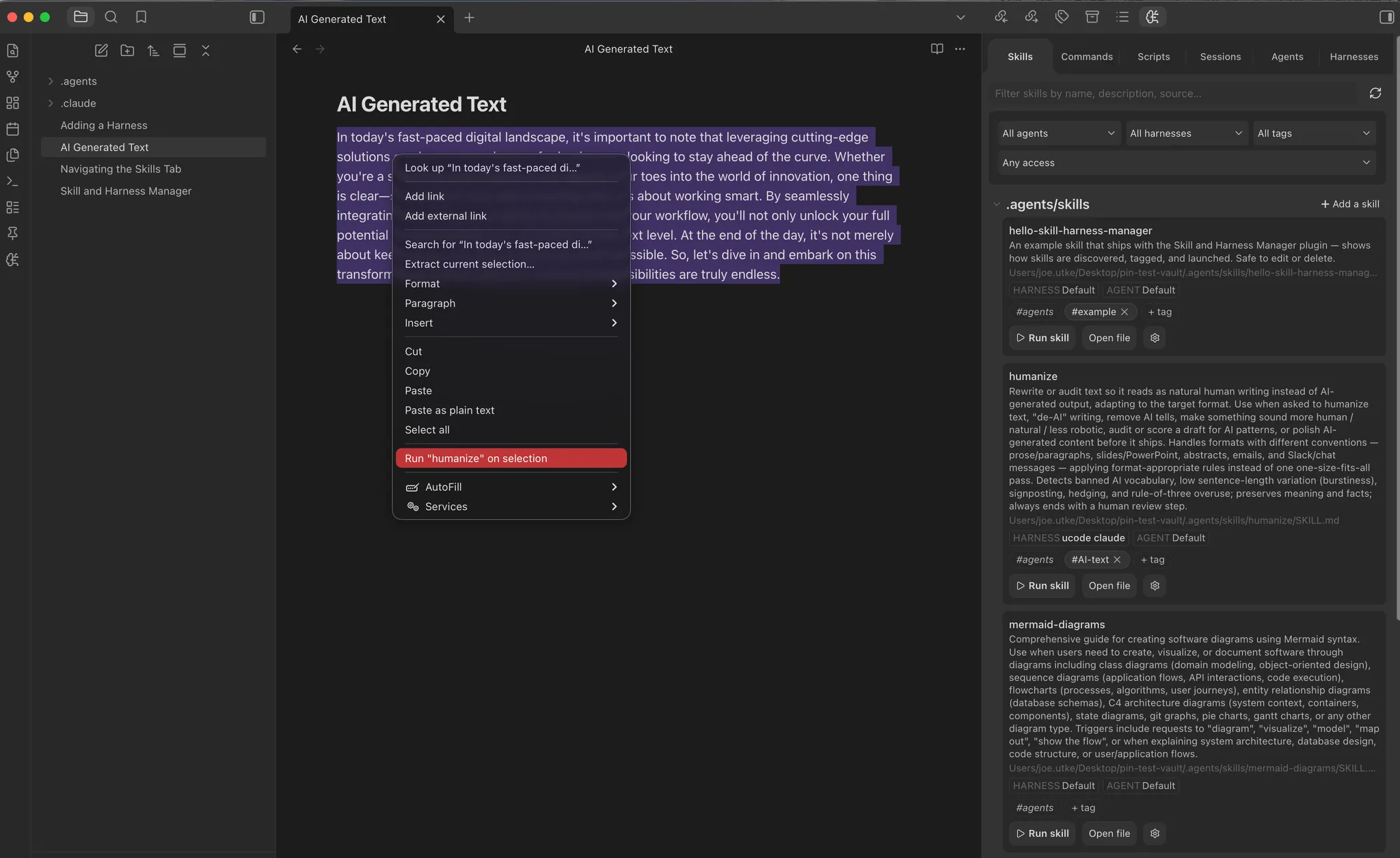Remove the #example tag
The image size is (1400, 858).
(x=1125, y=312)
